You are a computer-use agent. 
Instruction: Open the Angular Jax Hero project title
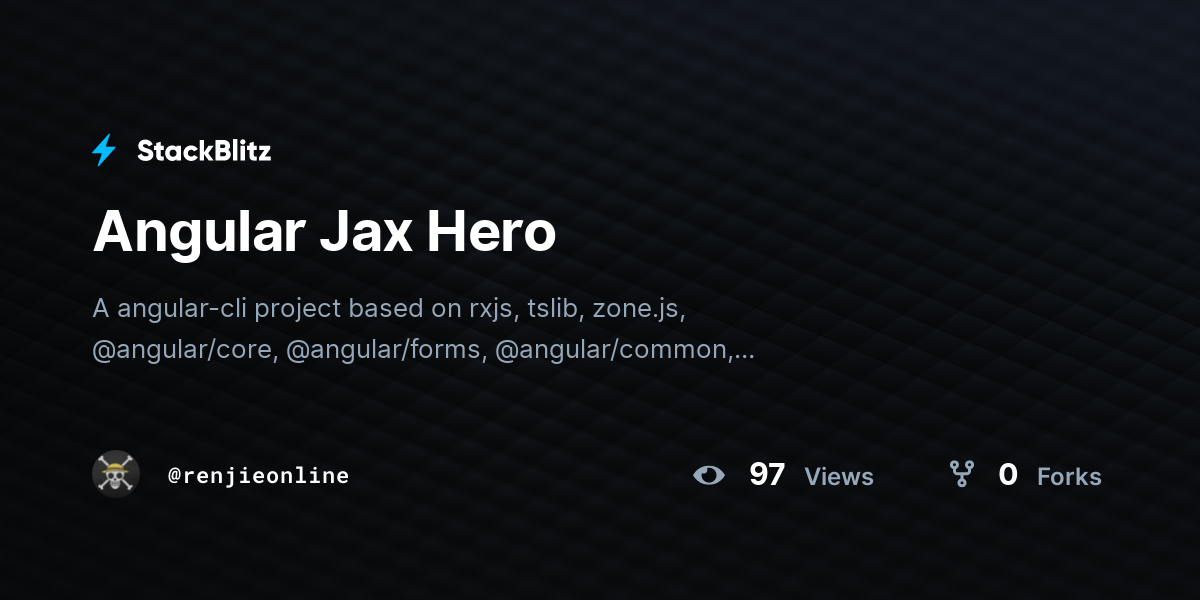(324, 233)
